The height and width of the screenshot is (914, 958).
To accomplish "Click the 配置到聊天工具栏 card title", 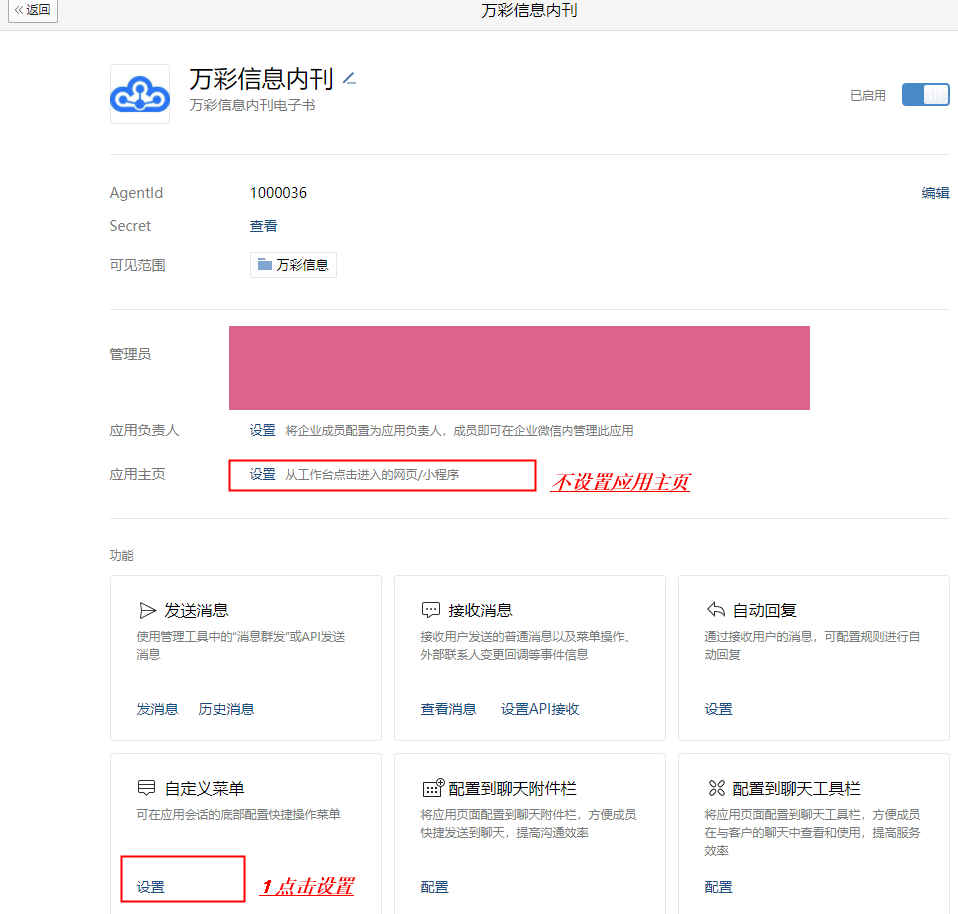I will (x=797, y=789).
